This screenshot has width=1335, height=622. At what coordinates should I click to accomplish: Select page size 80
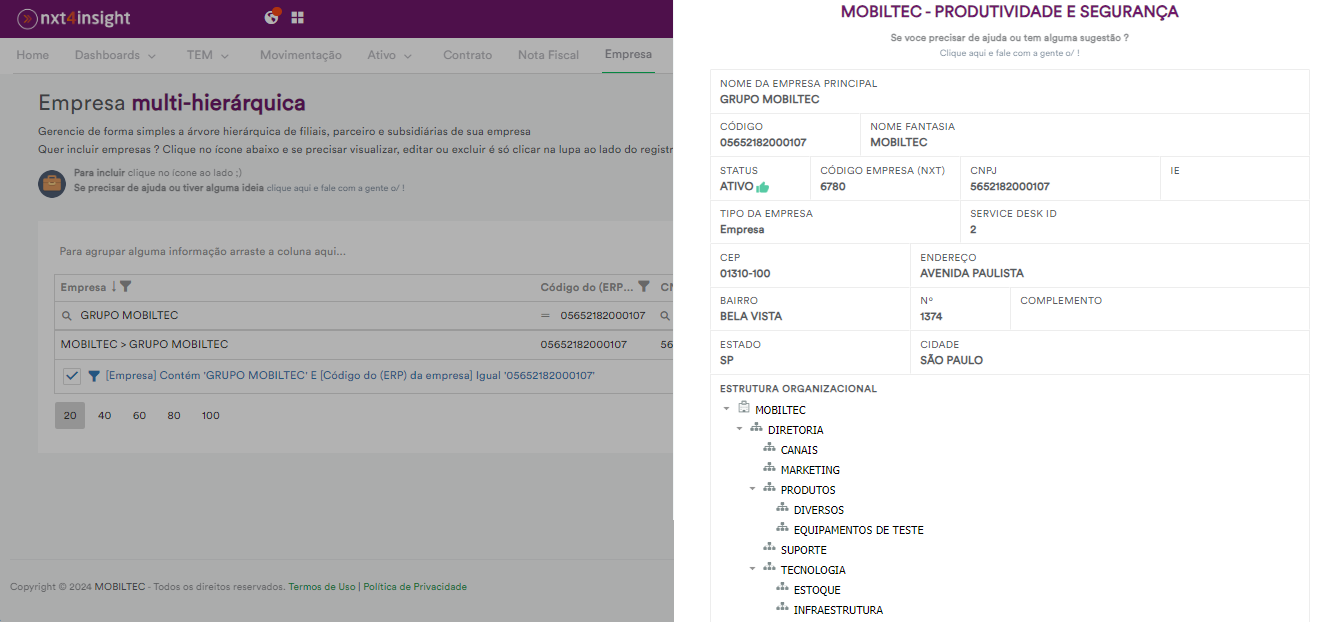pyautogui.click(x=174, y=415)
